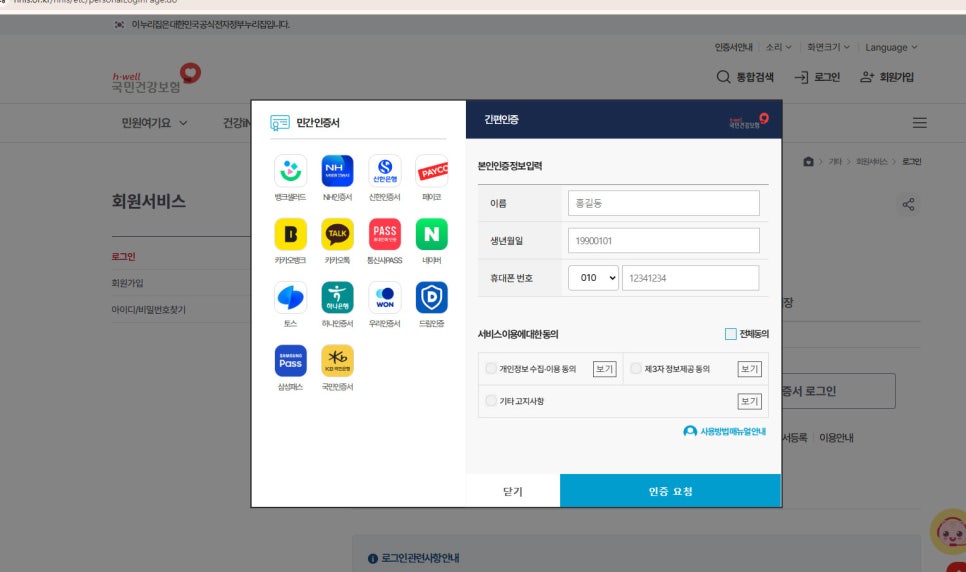This screenshot has width=966, height=572.
Task: Click the header 로그인 link
Action: point(817,77)
